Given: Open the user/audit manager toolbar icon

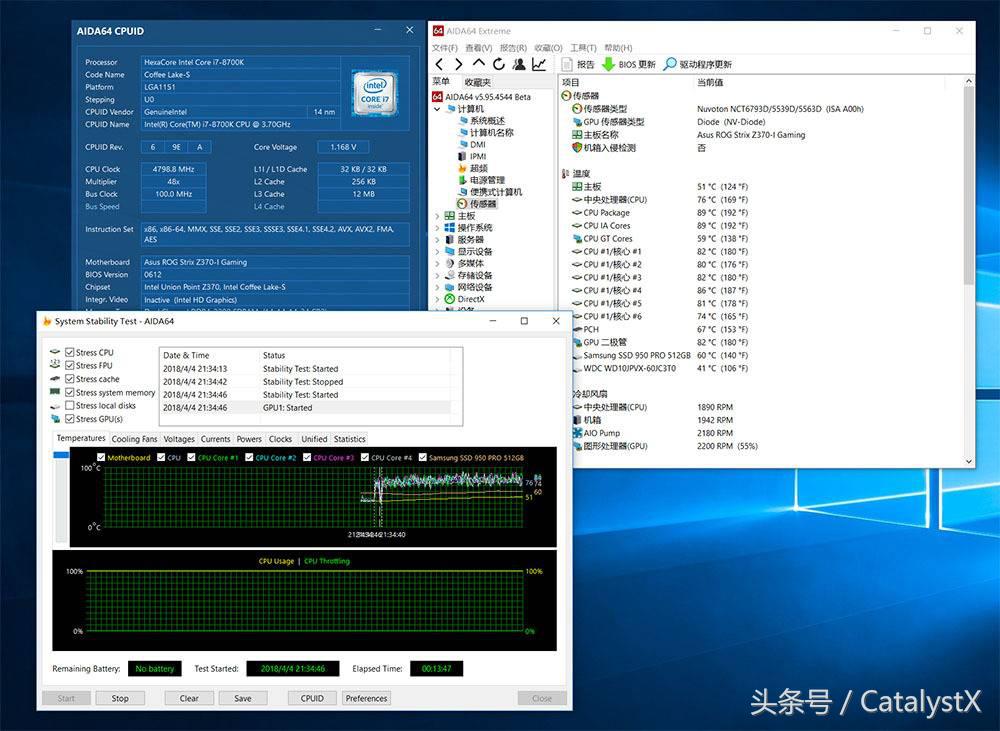Looking at the screenshot, I should coord(518,64).
